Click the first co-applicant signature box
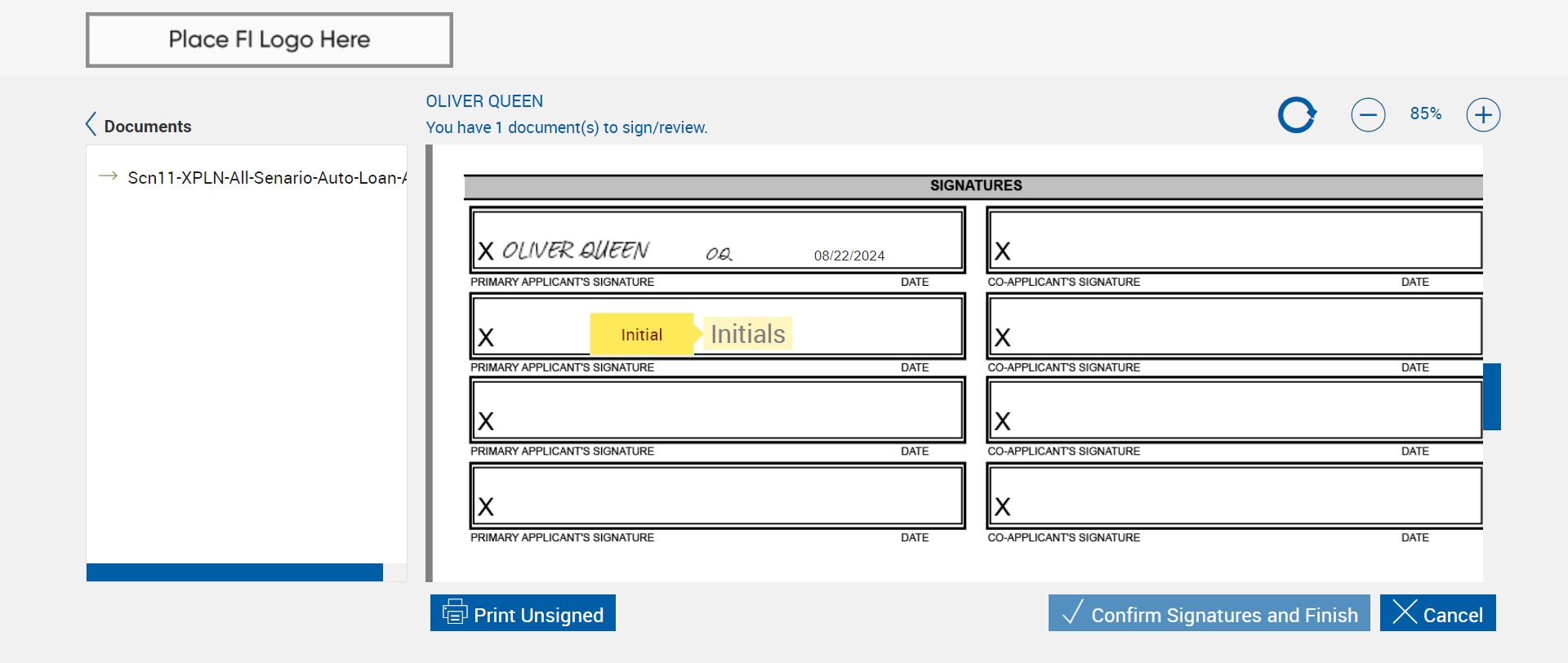Image resolution: width=1568 pixels, height=663 pixels. [1234, 239]
